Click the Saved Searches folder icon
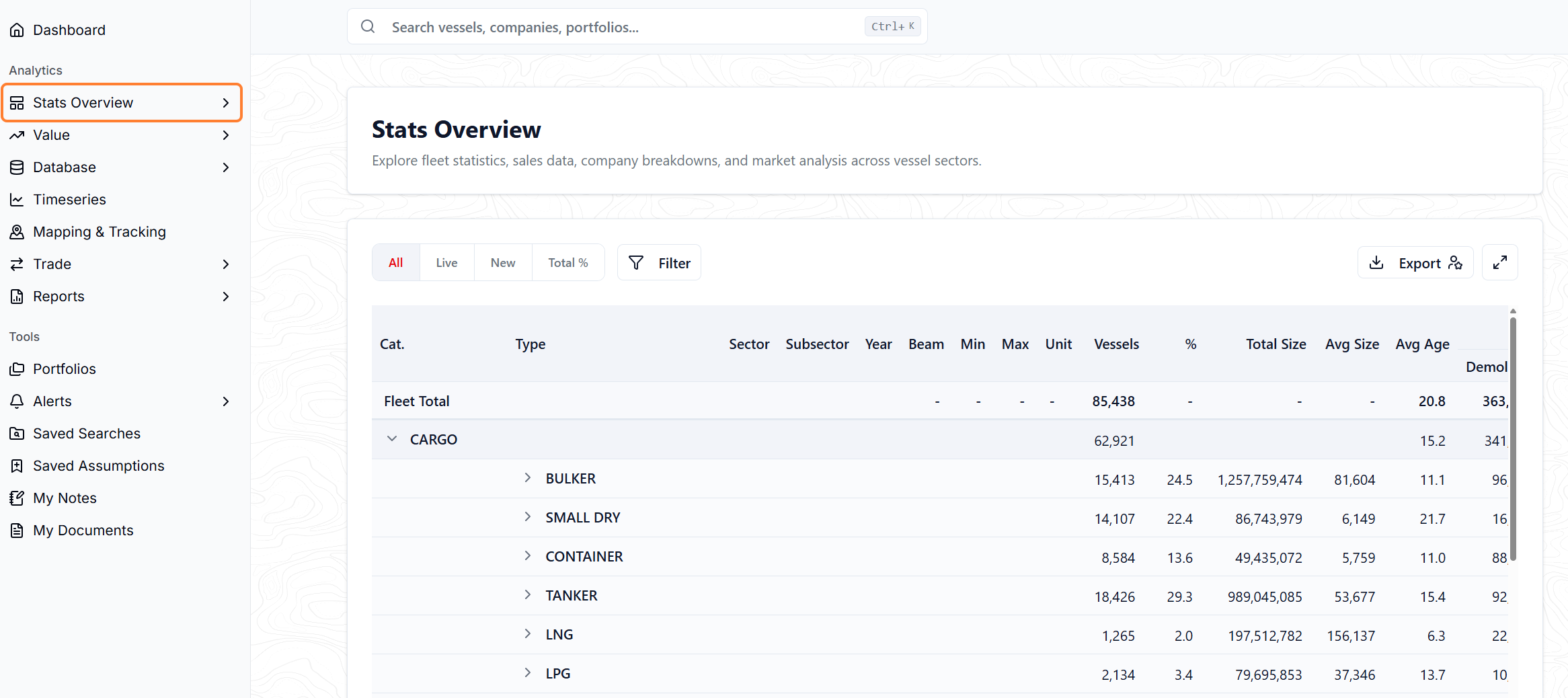 coord(17,434)
